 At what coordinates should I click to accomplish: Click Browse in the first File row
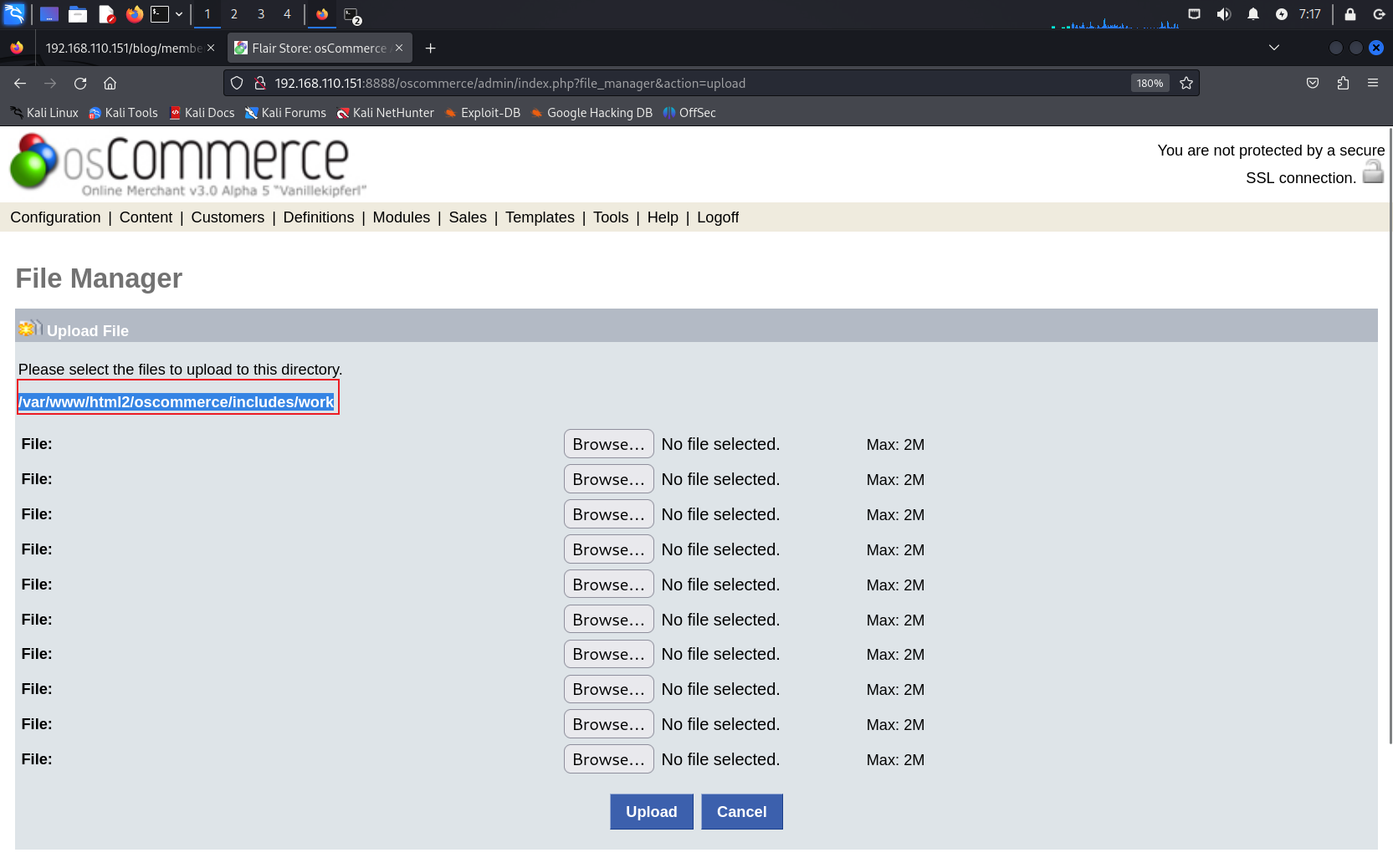608,444
